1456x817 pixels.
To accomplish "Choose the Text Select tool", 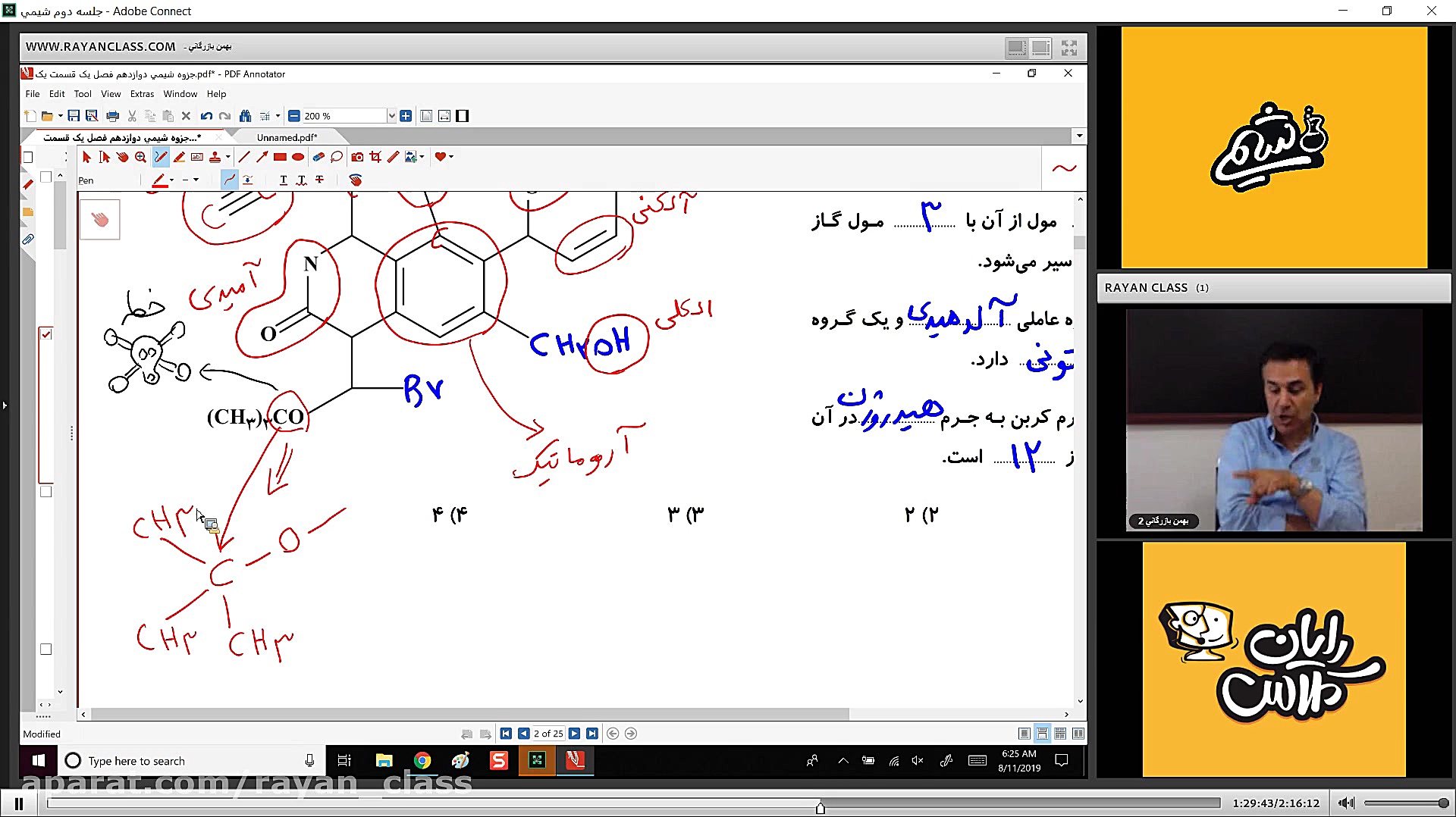I will pos(105,157).
